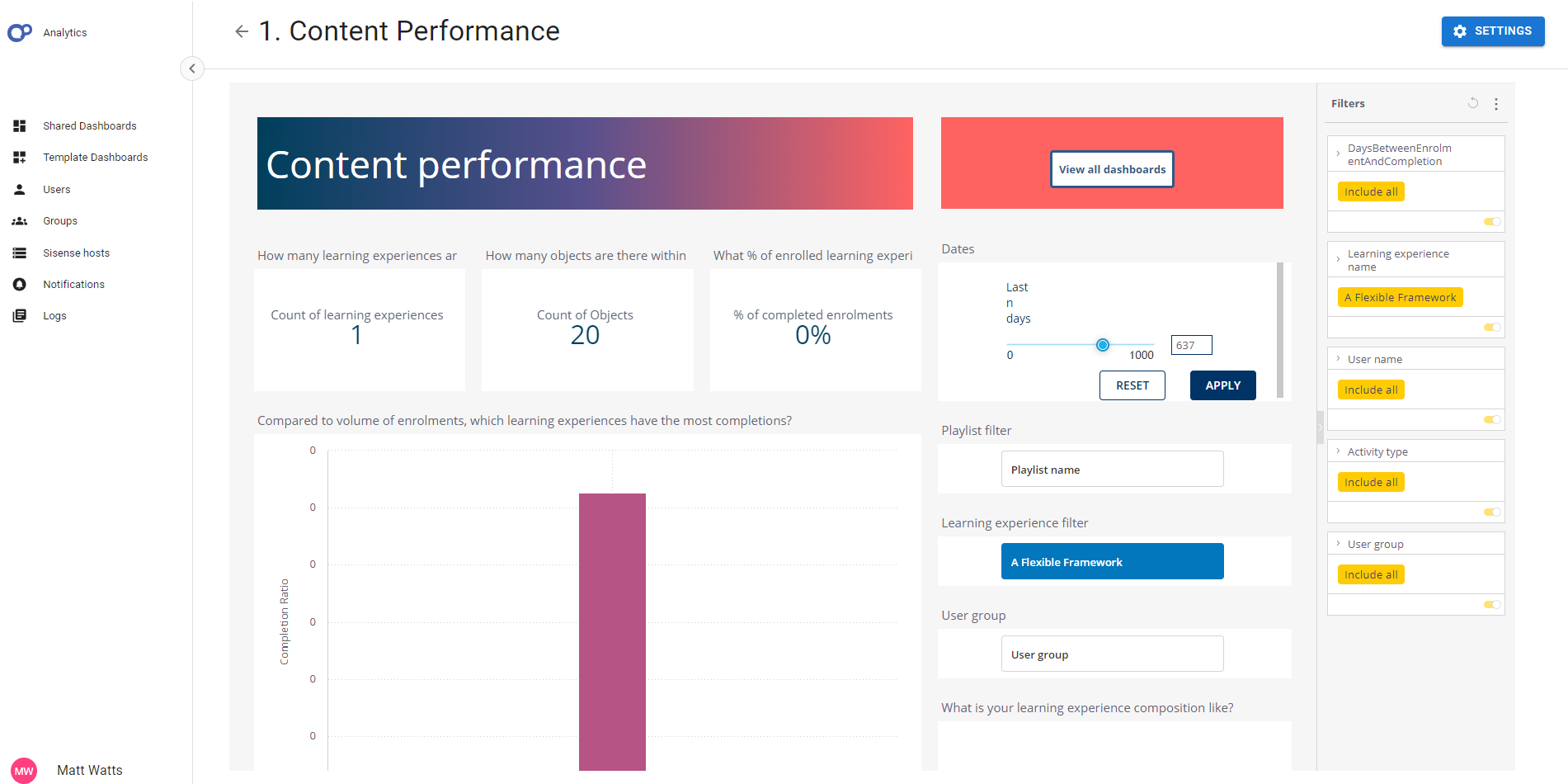Screen dimensions: 1568x784
Task: Toggle off the User name filter
Action: 1491,419
